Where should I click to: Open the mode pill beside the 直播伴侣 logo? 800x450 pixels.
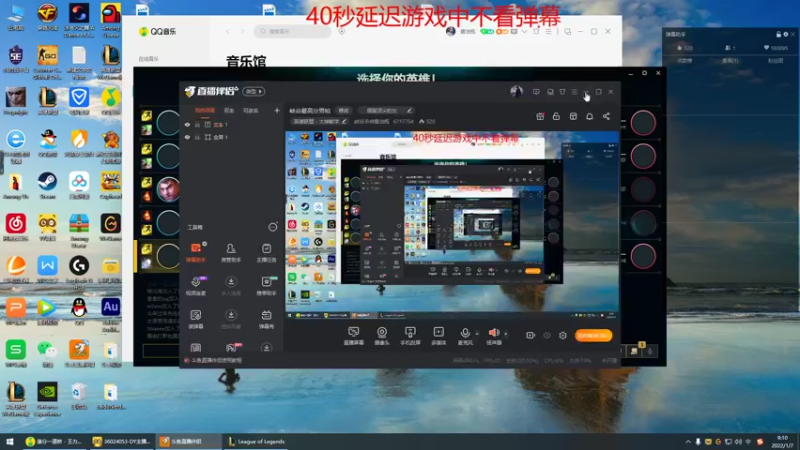point(254,91)
